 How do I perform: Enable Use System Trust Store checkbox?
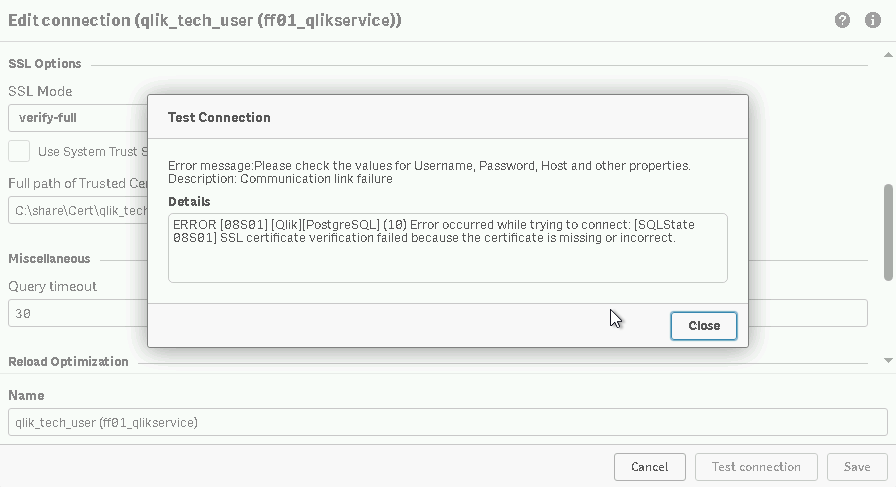point(19,151)
